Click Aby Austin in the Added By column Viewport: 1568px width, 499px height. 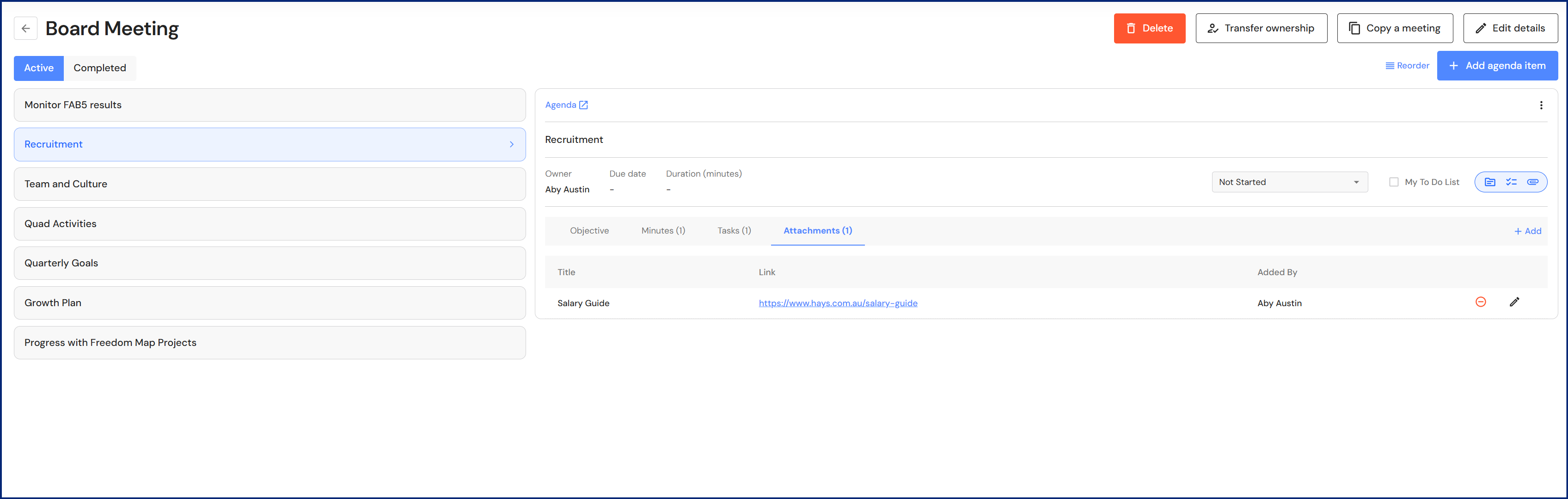(x=1279, y=303)
